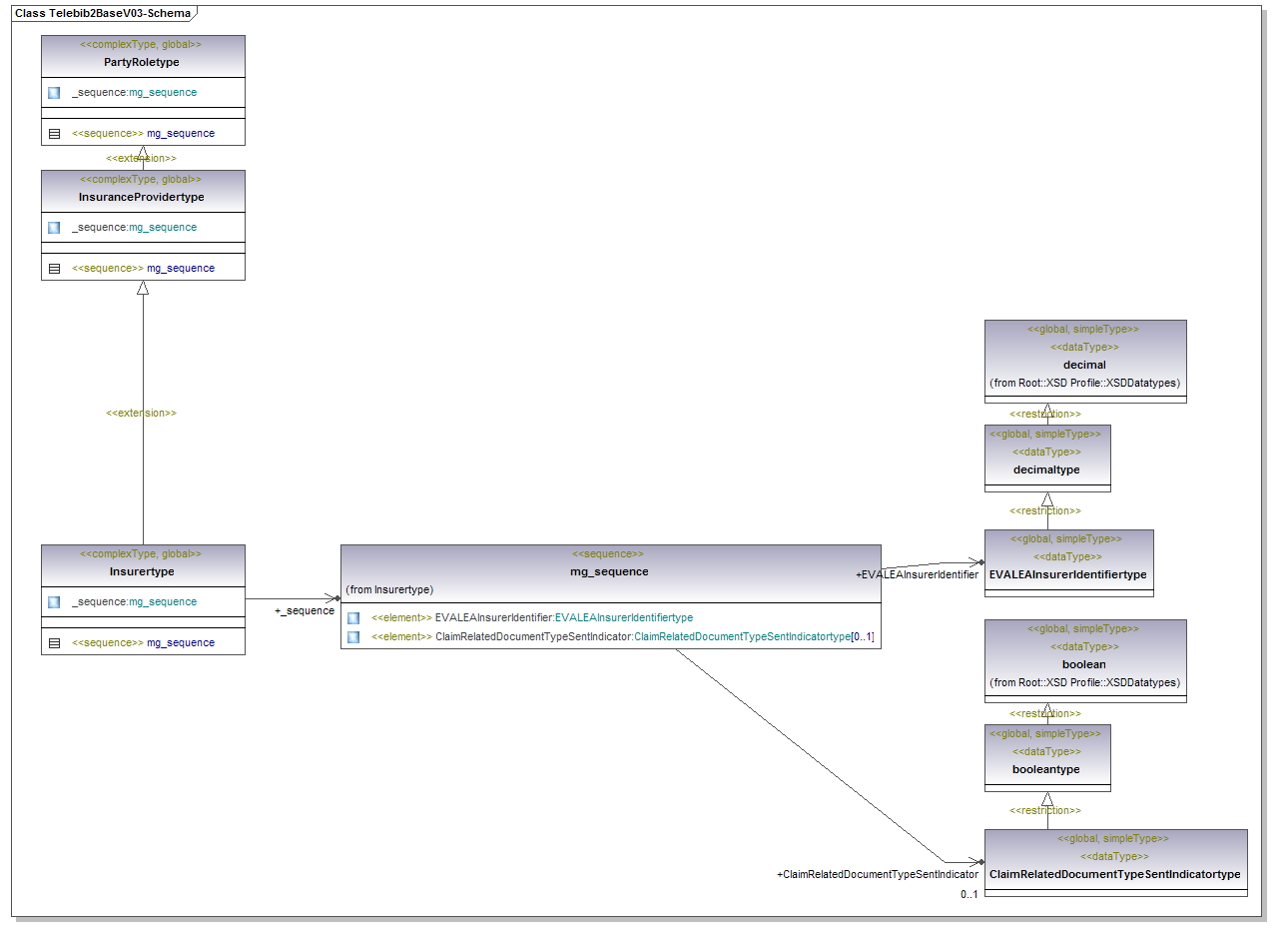Select the decimaltype simpleType box
The height and width of the screenshot is (937, 1288).
(x=1046, y=469)
